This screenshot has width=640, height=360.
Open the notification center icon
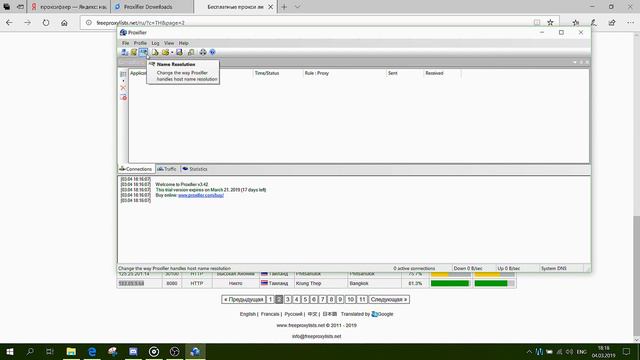click(627, 351)
